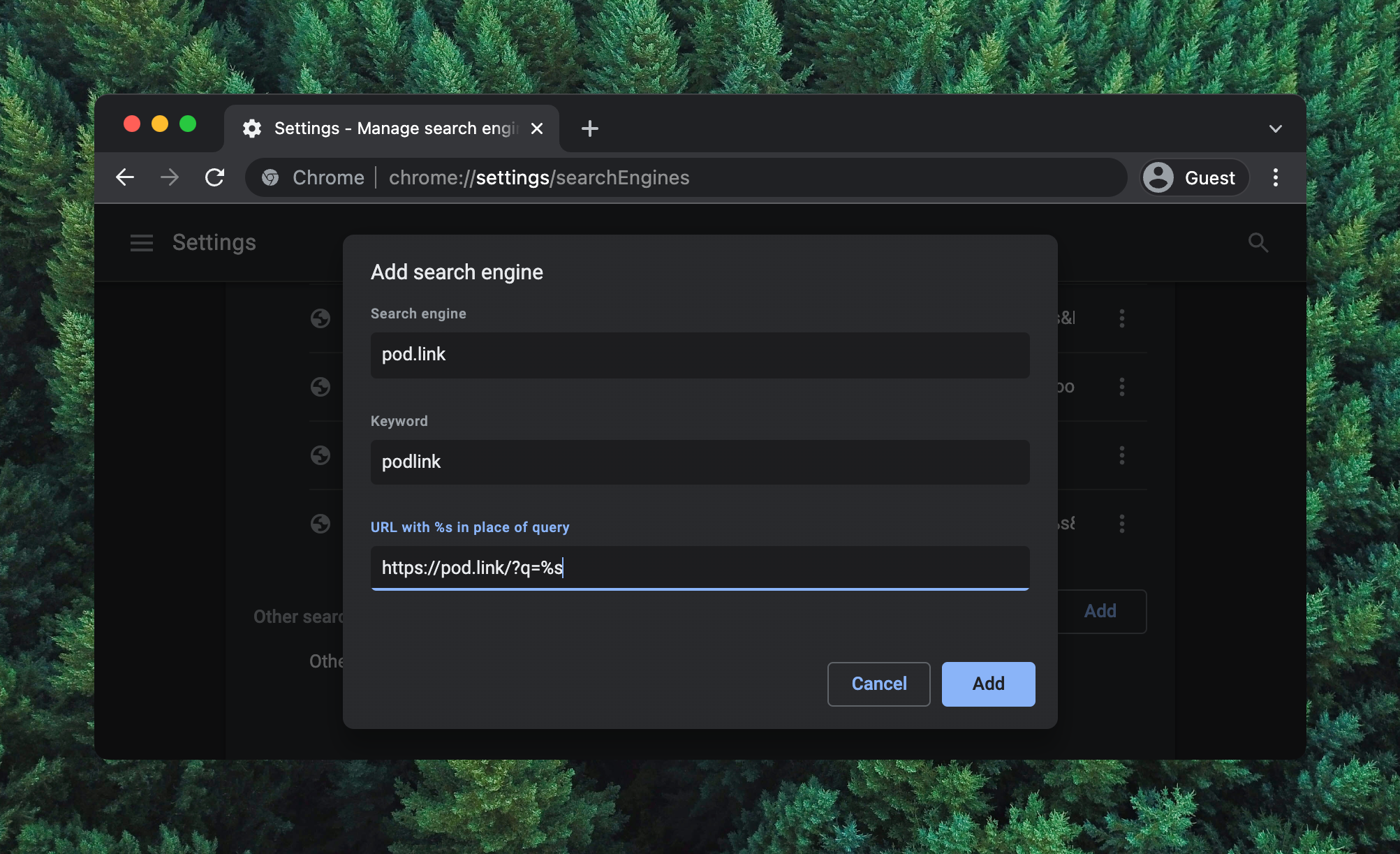Click the green maximize window button
Image resolution: width=1400 pixels, height=854 pixels.
[x=188, y=124]
